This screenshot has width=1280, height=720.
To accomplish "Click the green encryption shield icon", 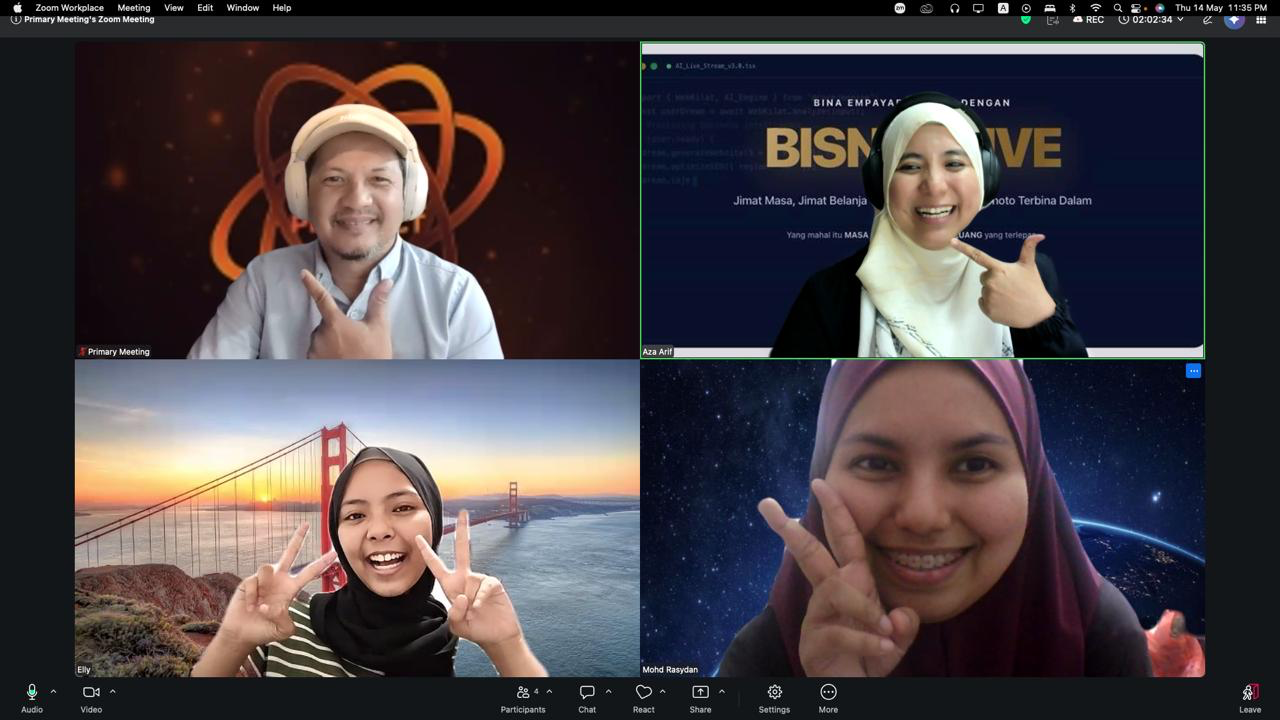I will click(x=1026, y=19).
